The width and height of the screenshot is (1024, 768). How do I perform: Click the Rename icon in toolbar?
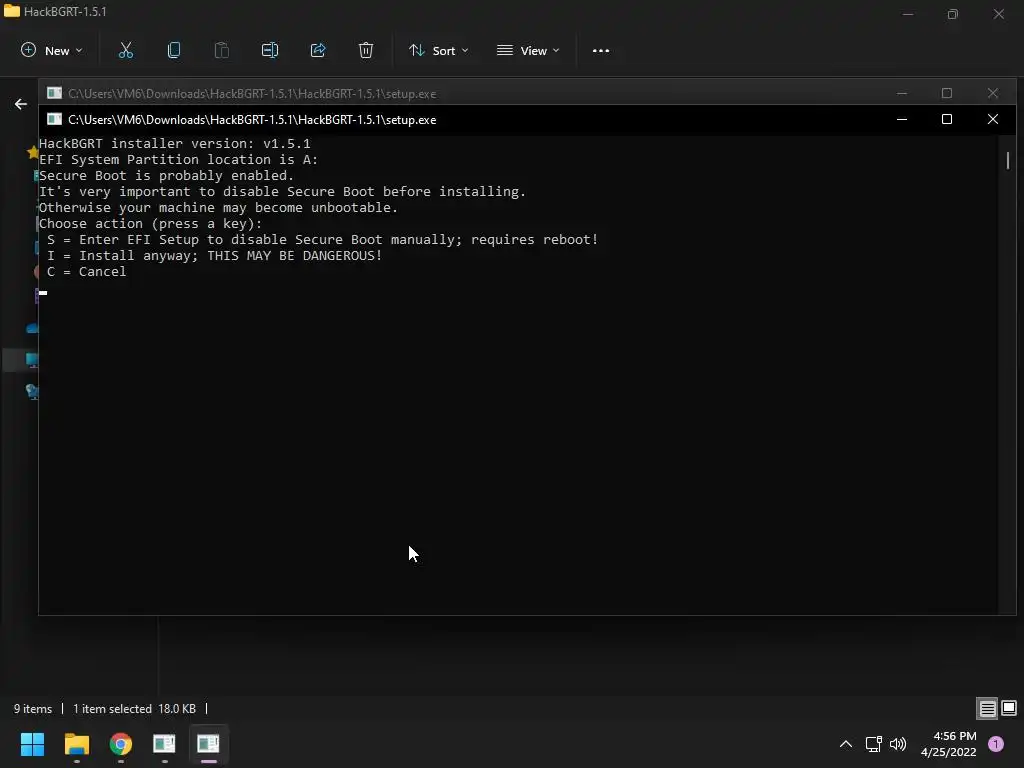270,50
